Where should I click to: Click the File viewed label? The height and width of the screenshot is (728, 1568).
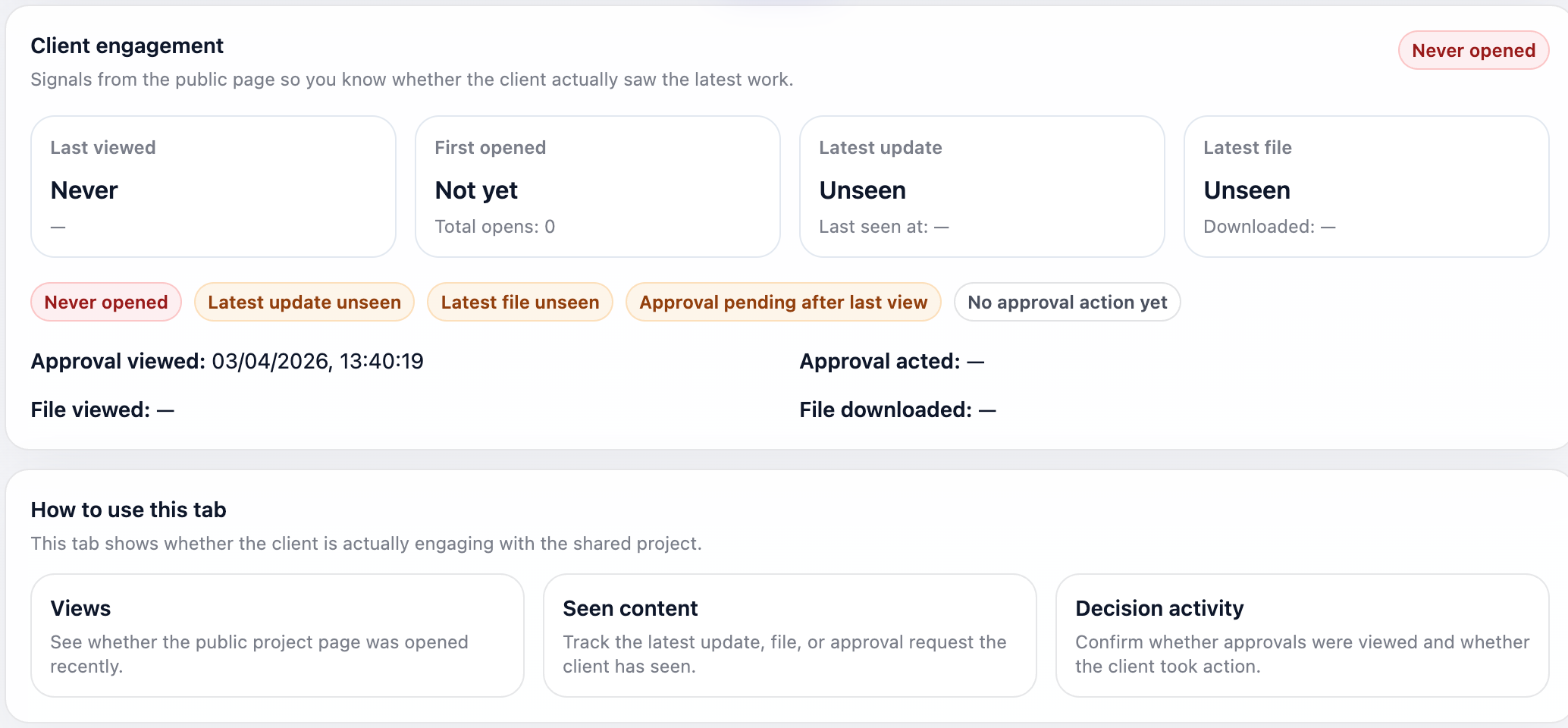pyautogui.click(x=90, y=410)
